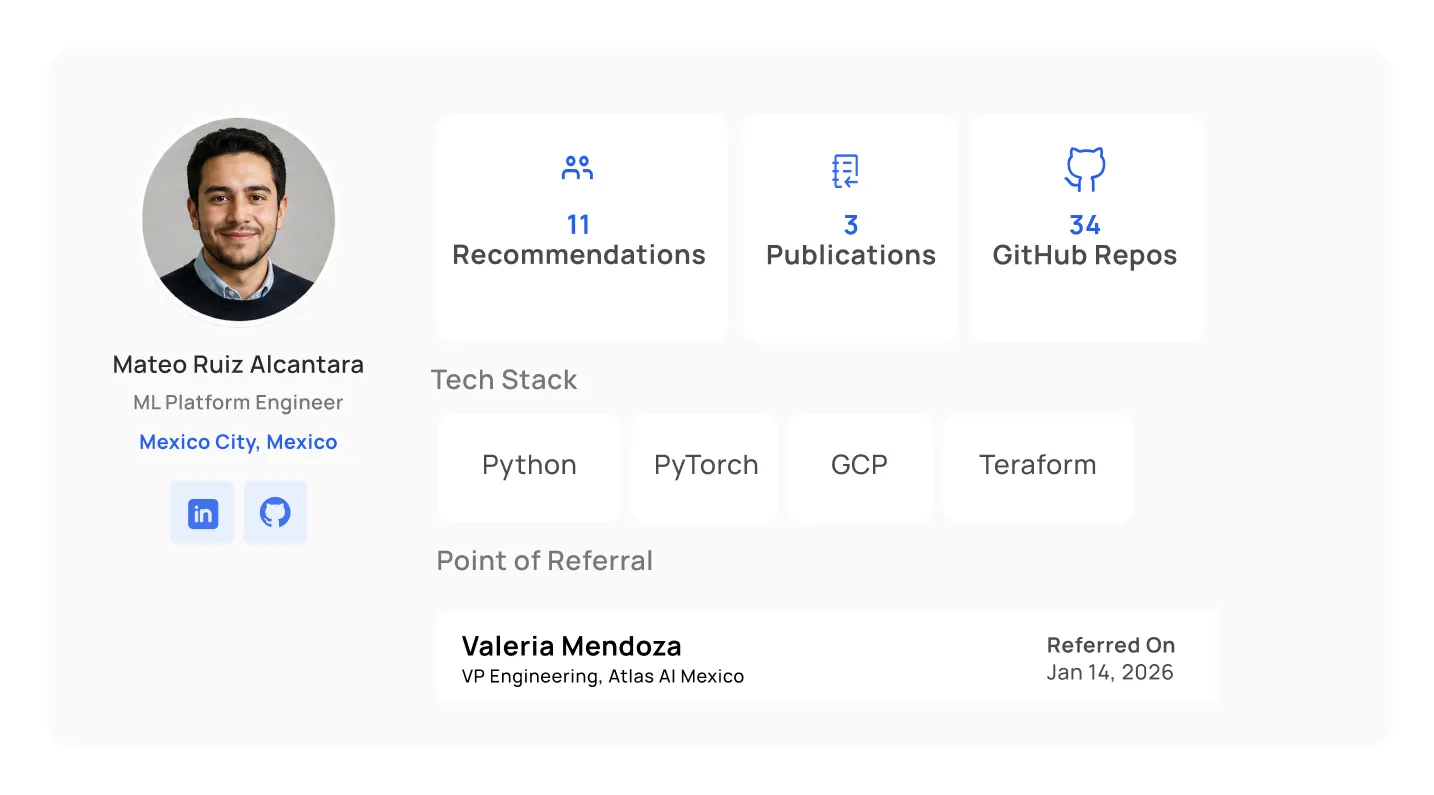Click the Tech Stack section heading
1434x795 pixels.
tap(504, 380)
